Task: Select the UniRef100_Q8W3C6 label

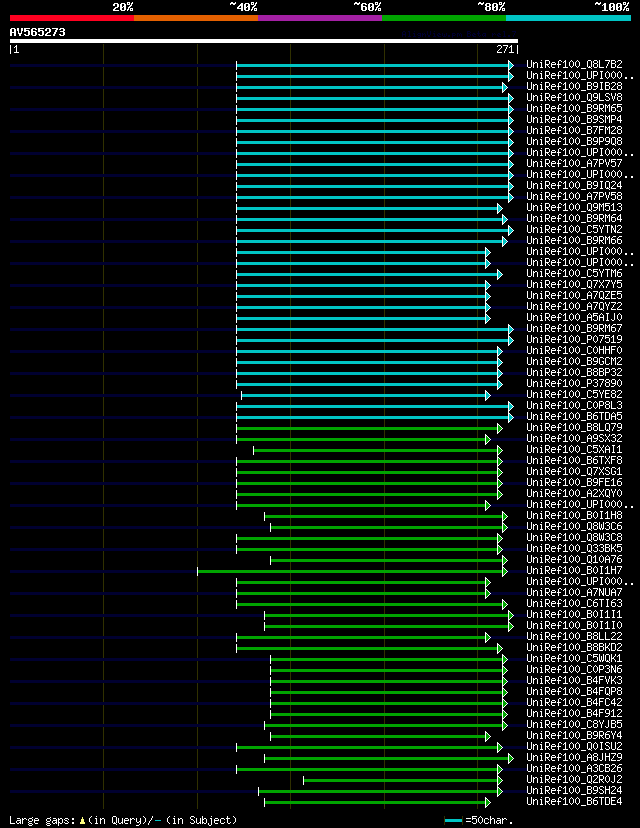Action: 575,527
